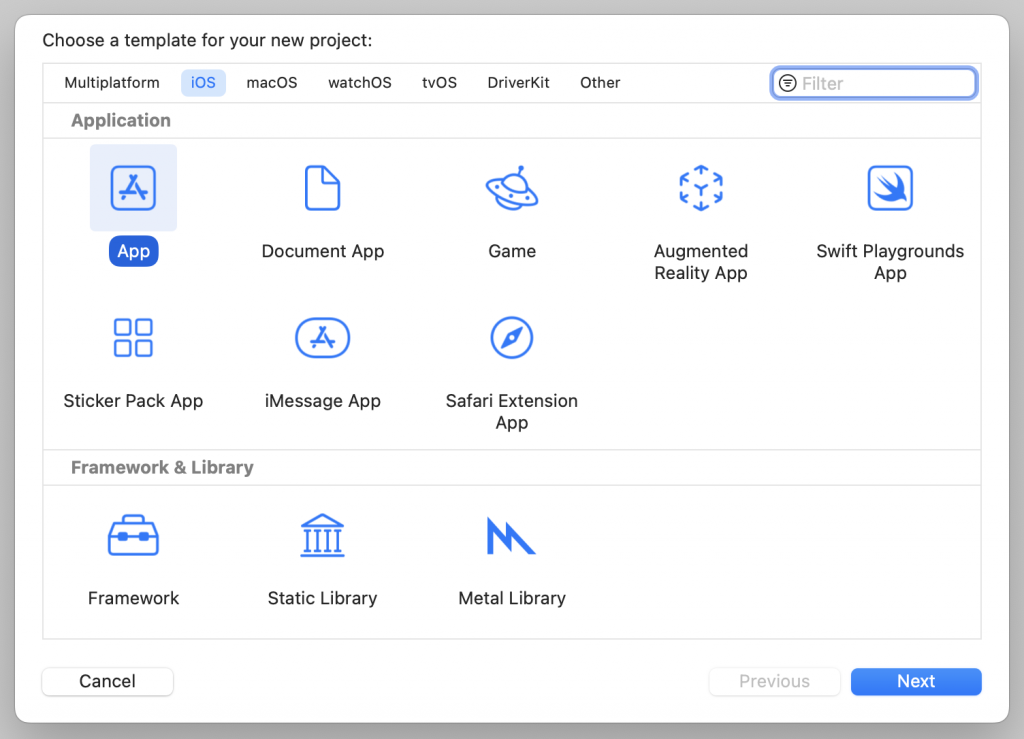Open the tvOS tab

click(x=440, y=83)
